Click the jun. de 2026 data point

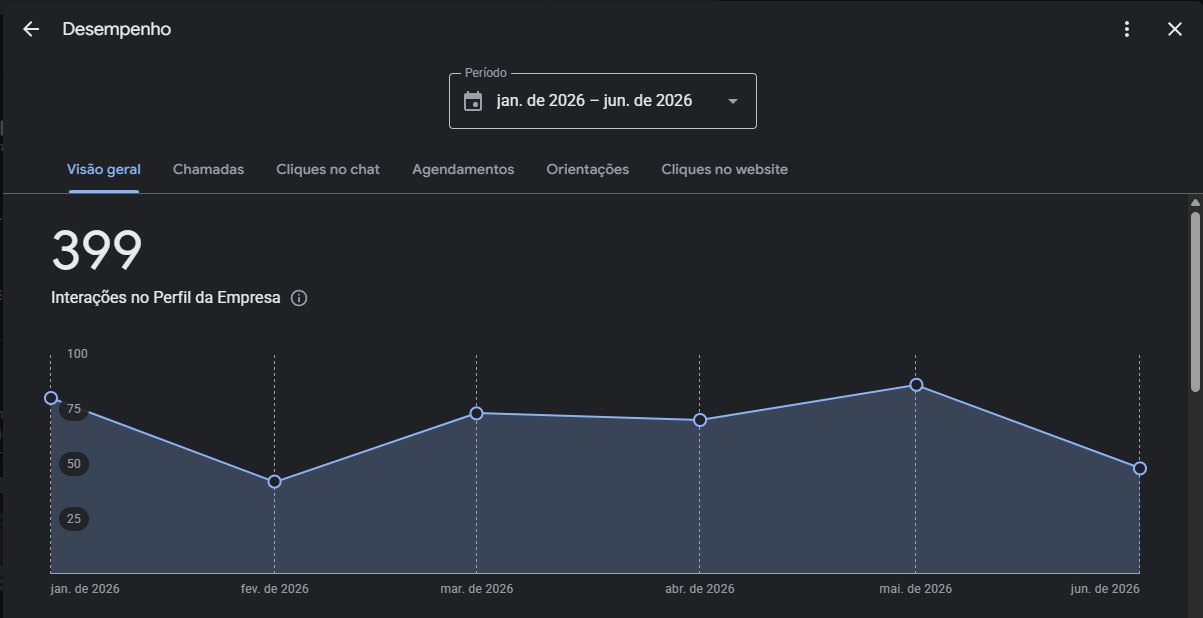(1140, 468)
